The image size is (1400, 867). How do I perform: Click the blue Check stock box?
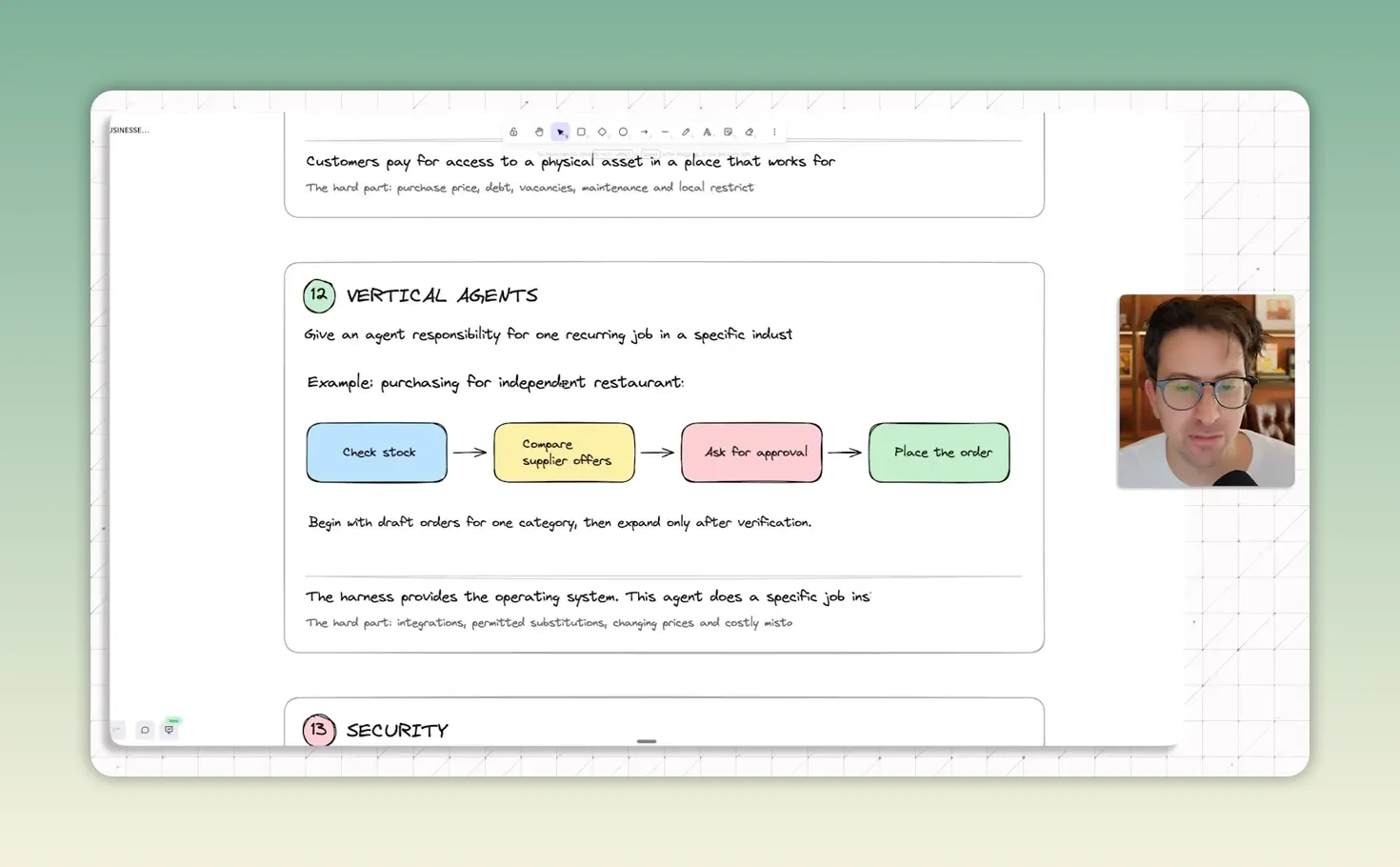coord(377,453)
